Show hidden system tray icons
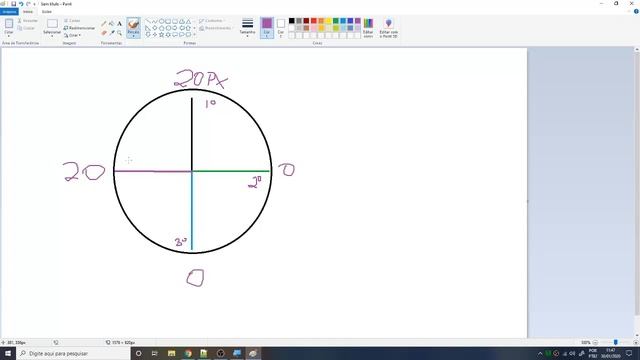 540,353
